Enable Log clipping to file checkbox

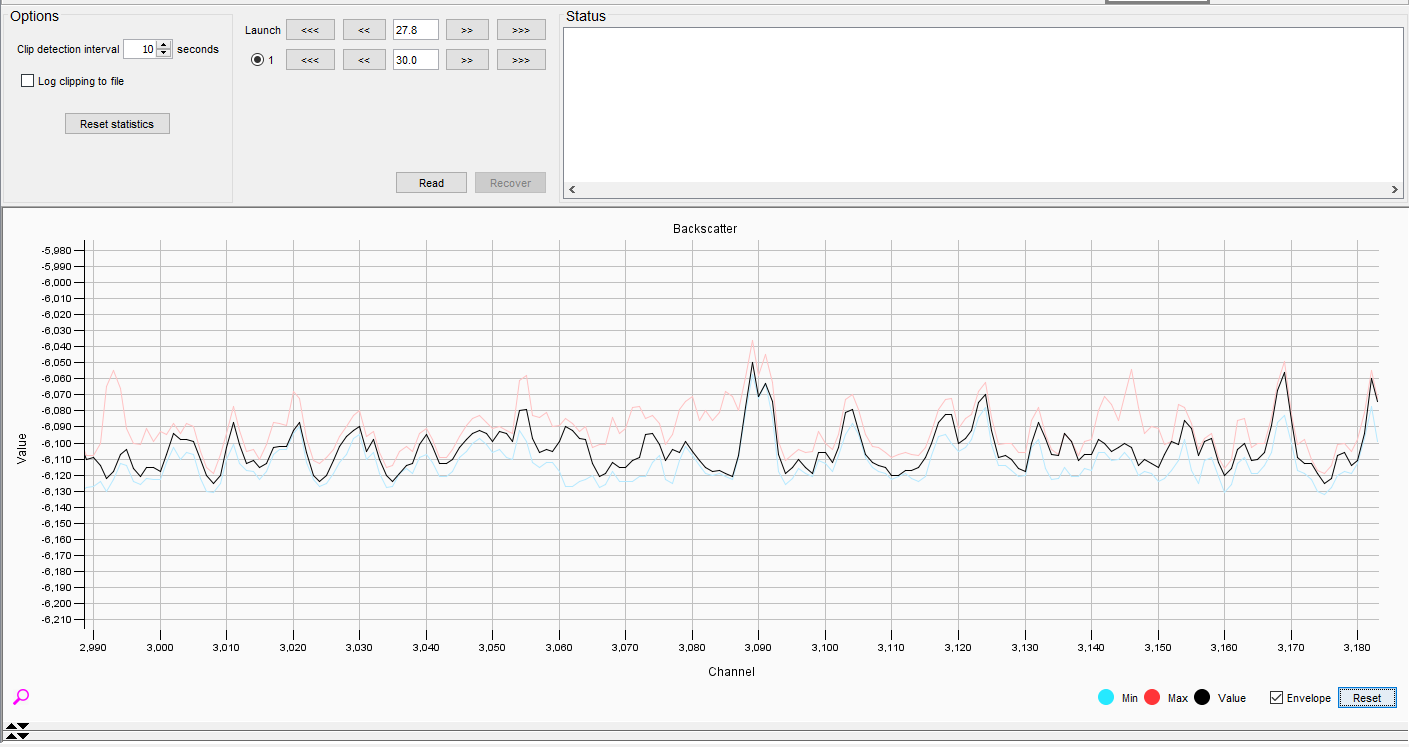coord(28,81)
